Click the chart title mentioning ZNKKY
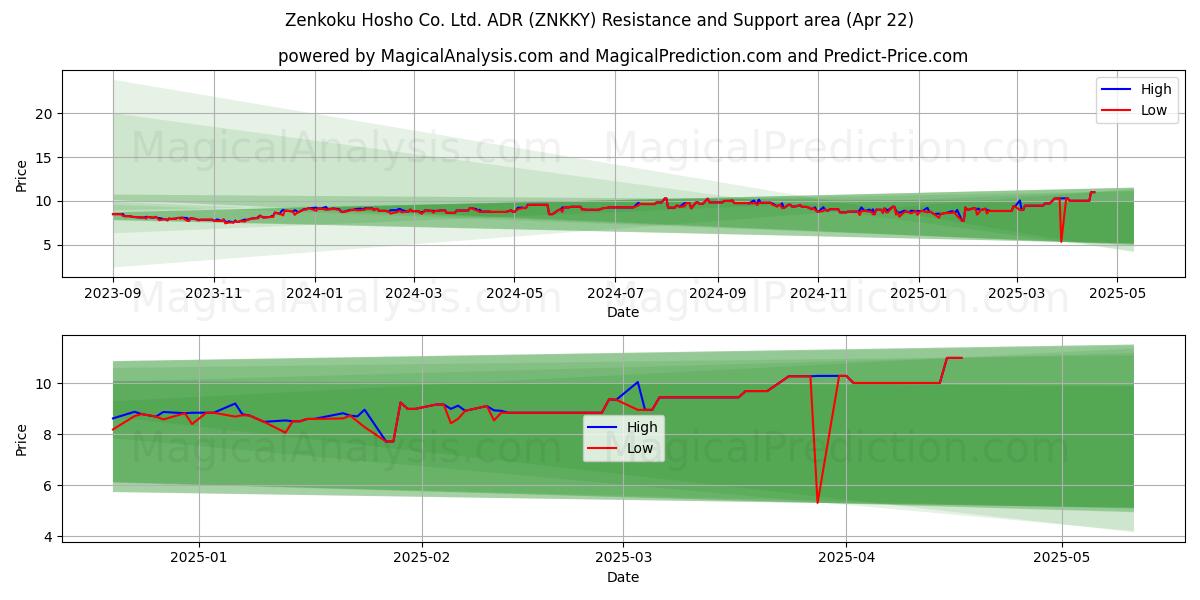Viewport: 1200px width, 600px height. (599, 20)
